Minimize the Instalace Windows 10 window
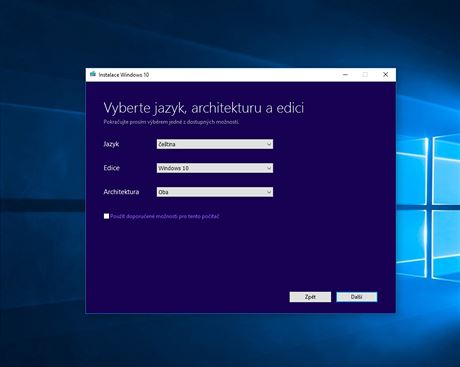This screenshot has width=460, height=367. coord(345,74)
